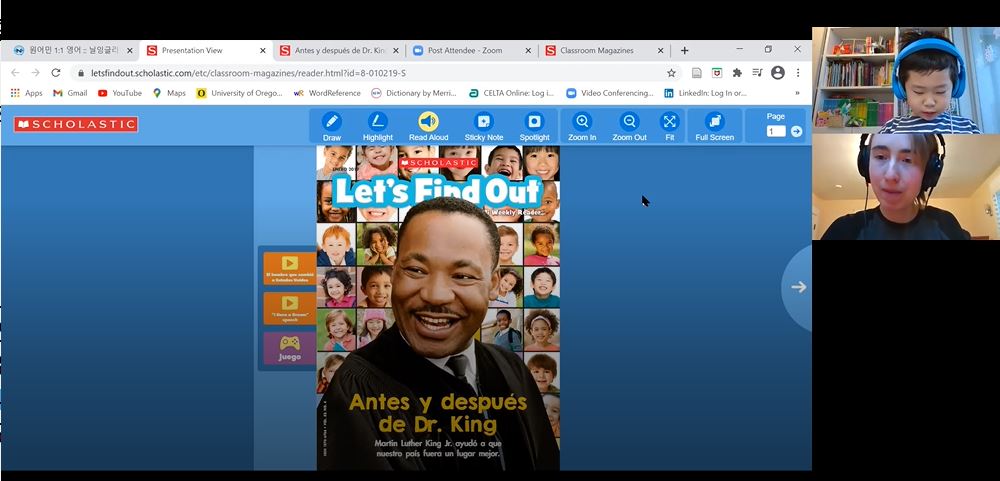Click the Zoom In magnifier
Viewport: 1000px width, 481px height.
click(582, 126)
